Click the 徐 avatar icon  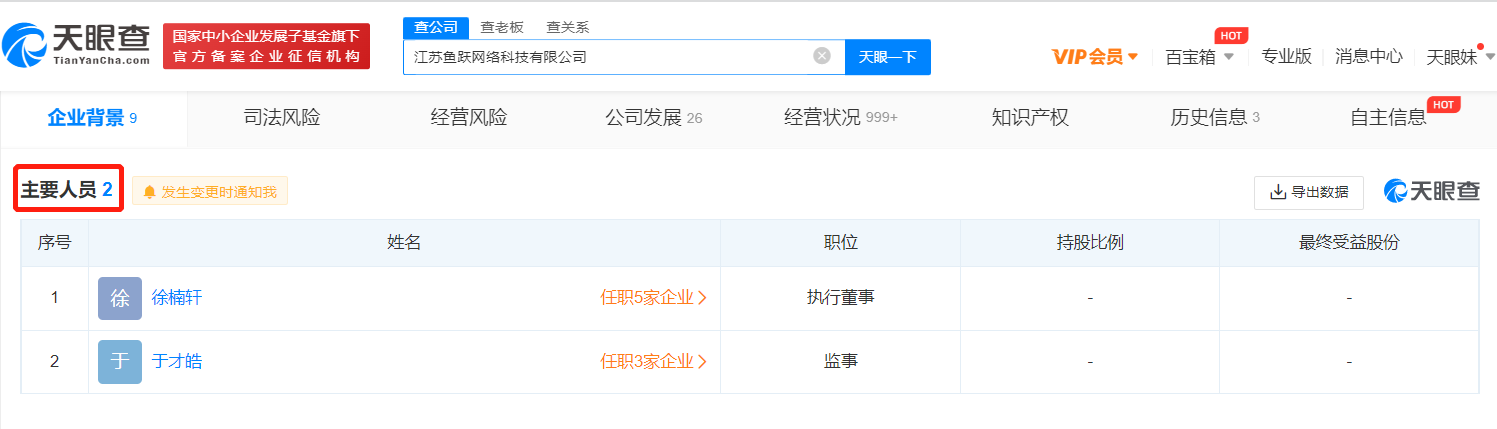tap(120, 298)
